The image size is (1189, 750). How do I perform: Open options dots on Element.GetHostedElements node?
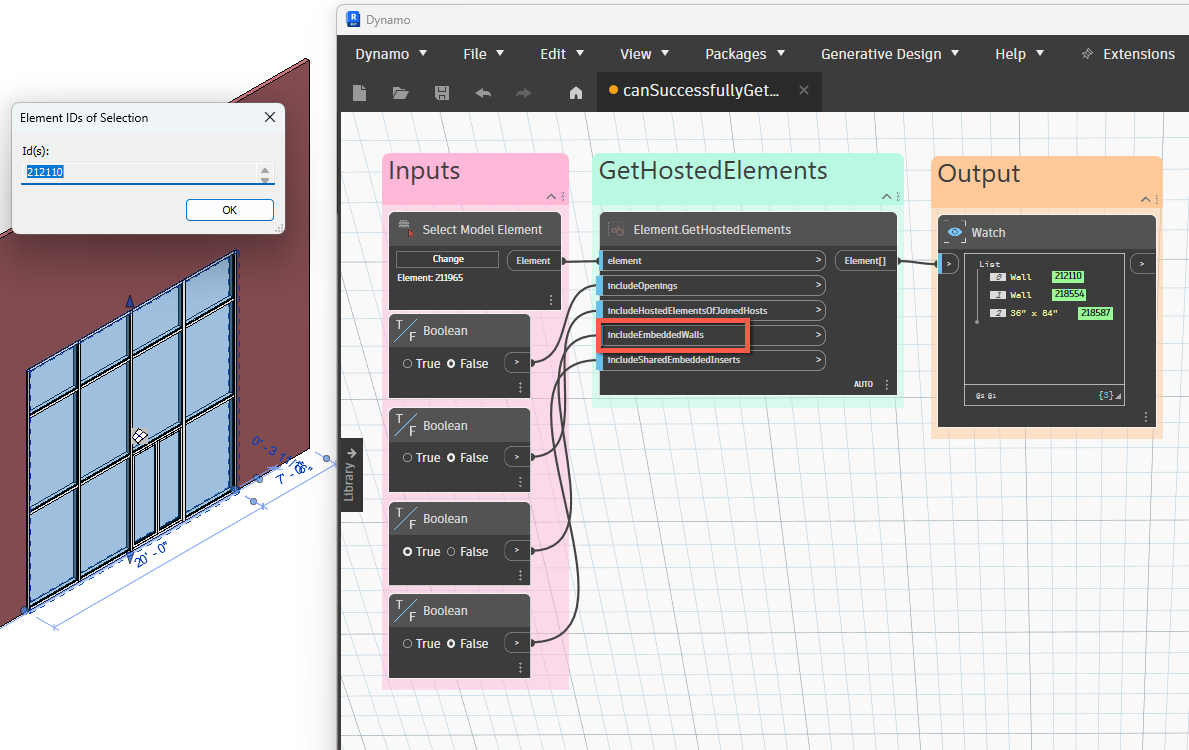click(x=886, y=384)
